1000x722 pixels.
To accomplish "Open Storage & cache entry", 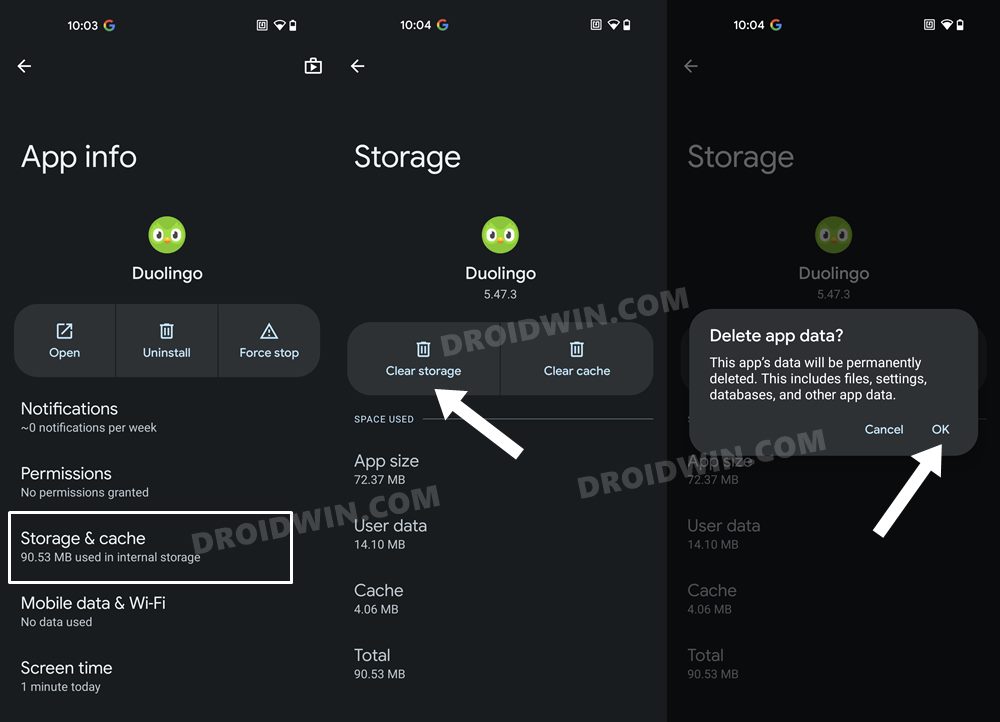I will click(x=151, y=547).
